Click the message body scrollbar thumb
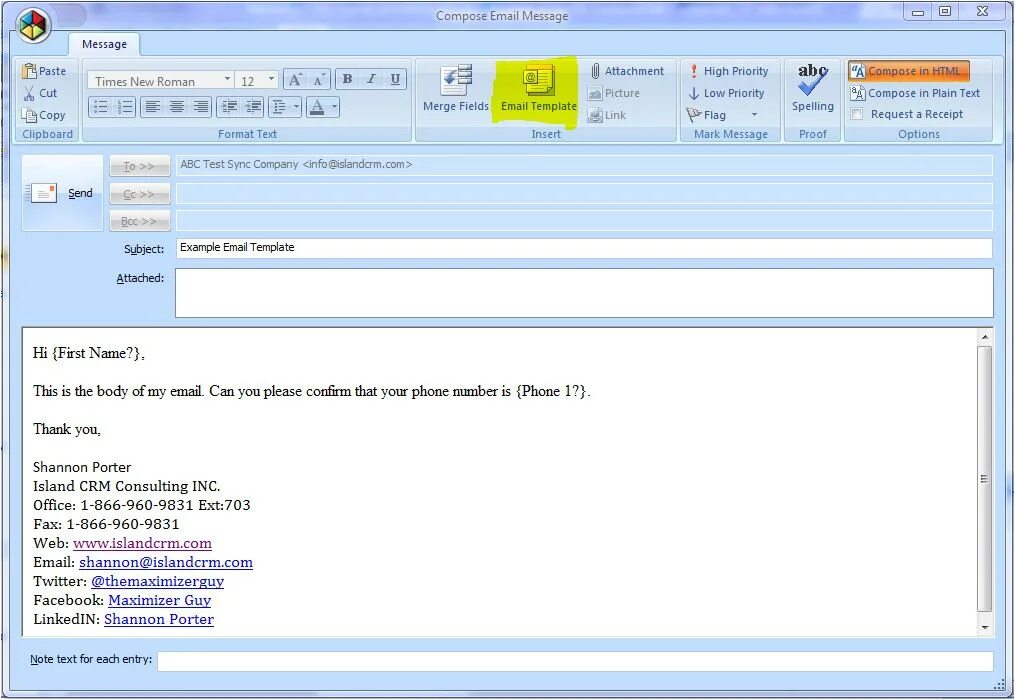The image size is (1015, 700). [984, 479]
